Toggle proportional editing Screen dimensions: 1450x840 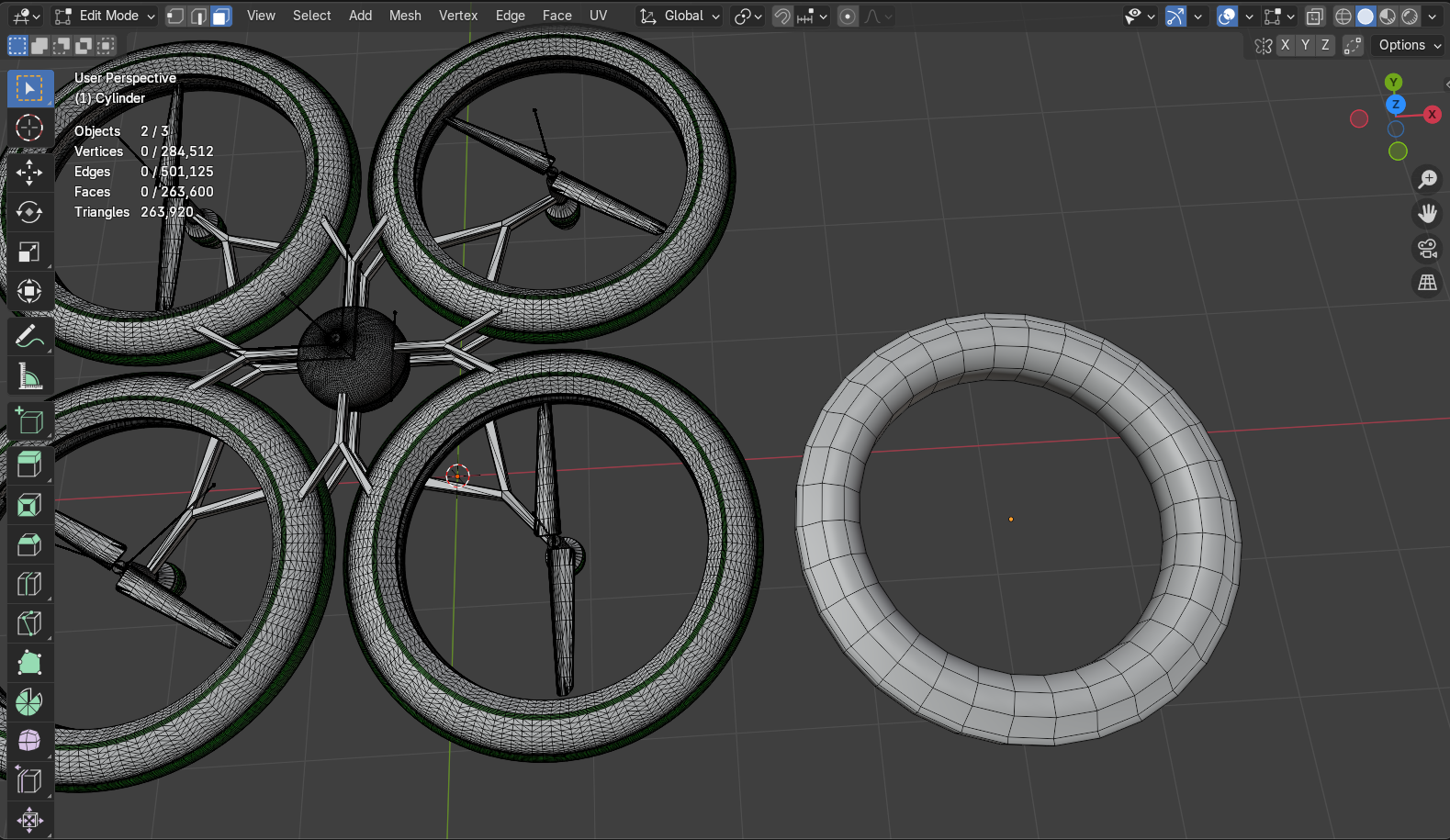coord(848,17)
